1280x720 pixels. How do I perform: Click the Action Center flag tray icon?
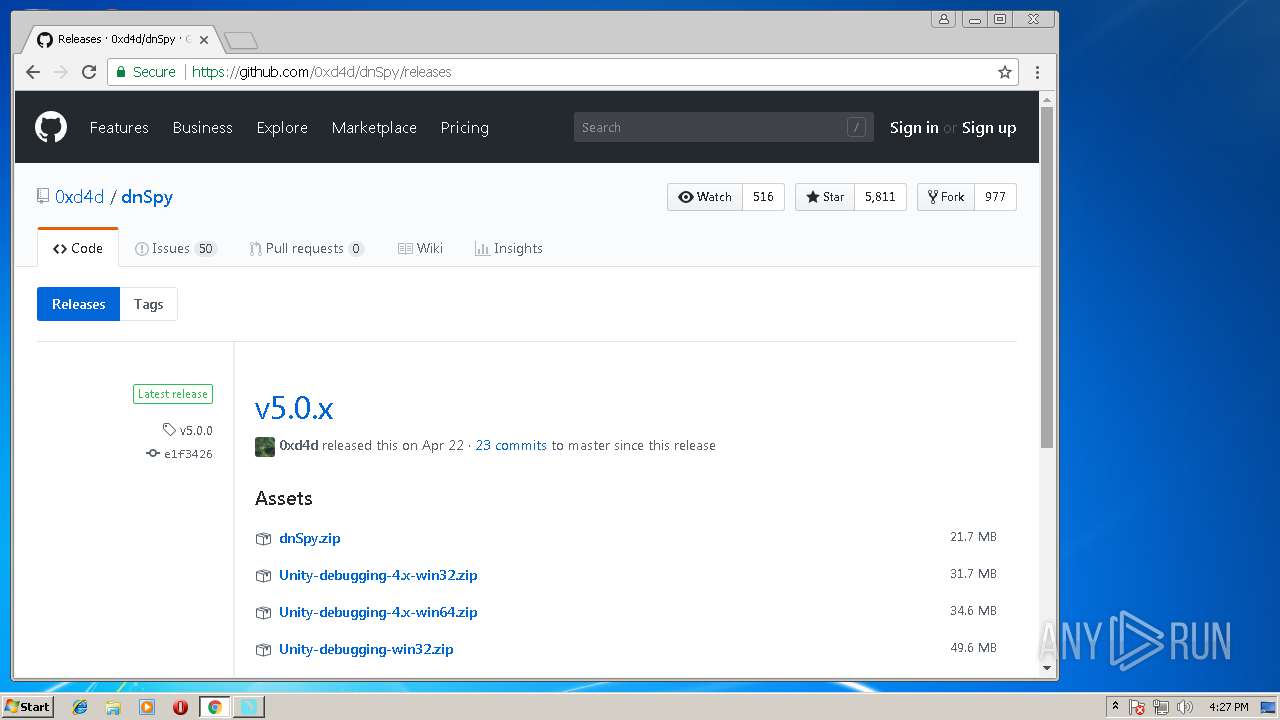click(1137, 707)
